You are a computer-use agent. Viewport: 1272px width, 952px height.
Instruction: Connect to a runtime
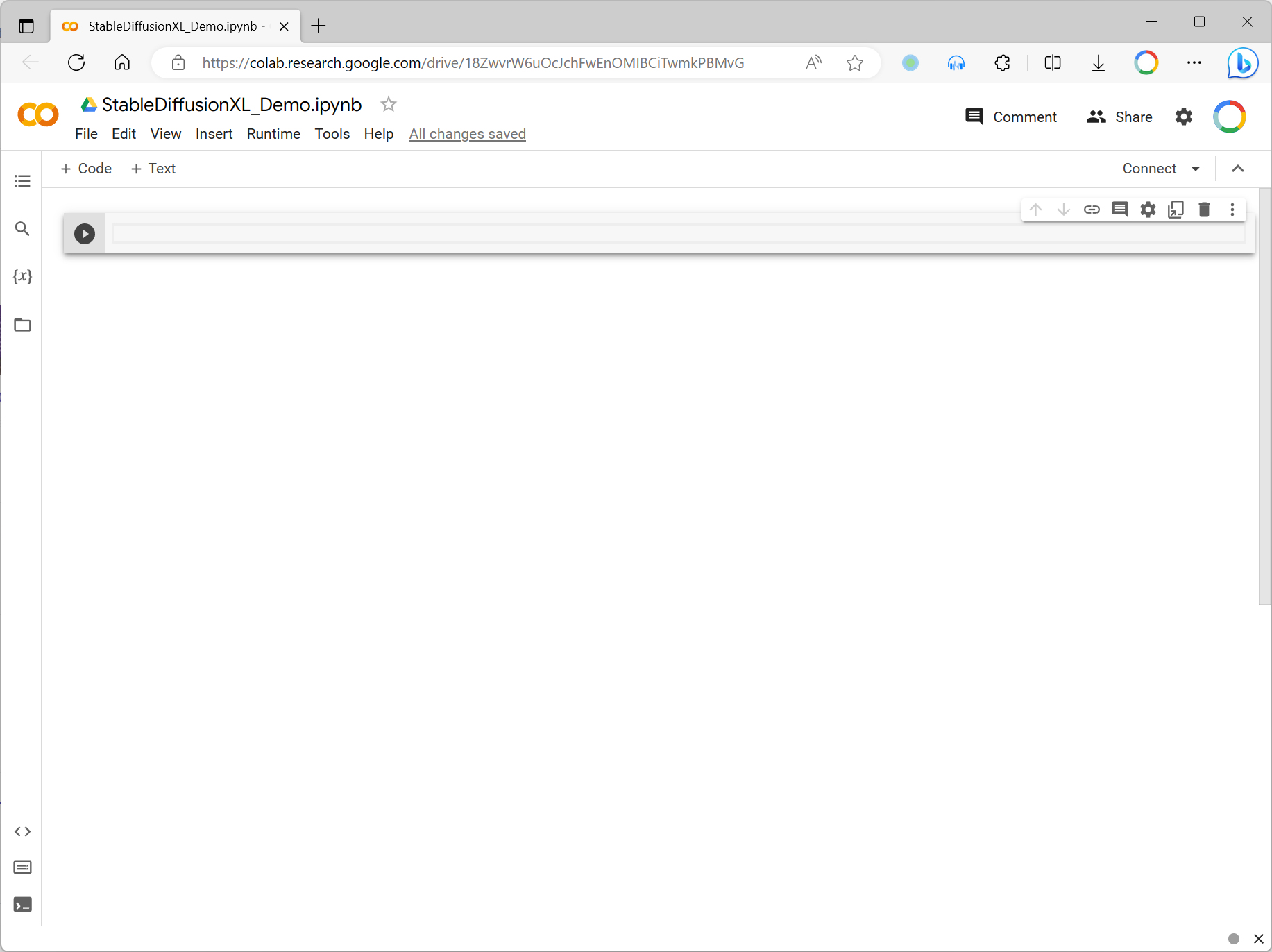(1149, 169)
